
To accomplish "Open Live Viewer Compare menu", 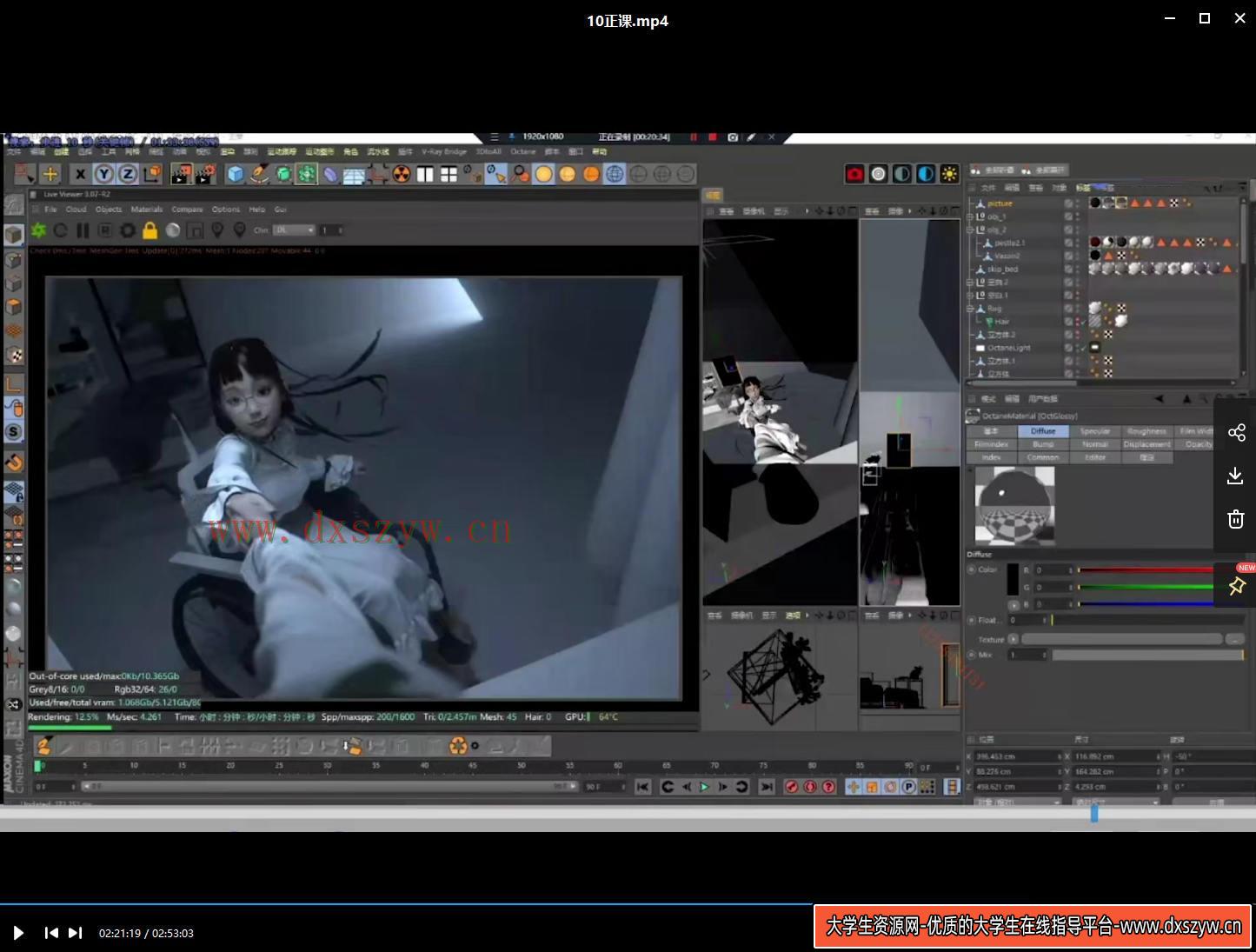I will pos(187,210).
